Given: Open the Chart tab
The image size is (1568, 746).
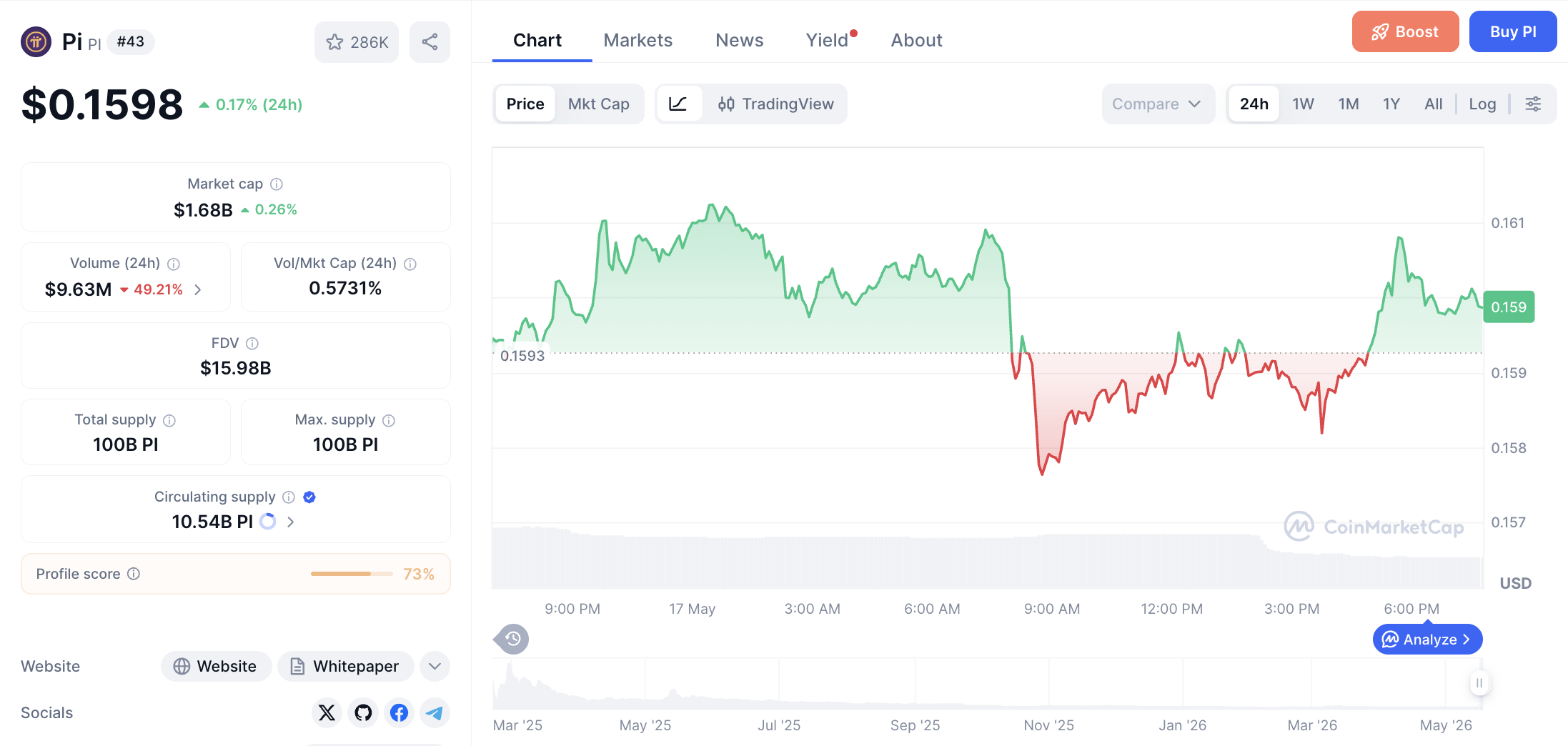Looking at the screenshot, I should (537, 41).
